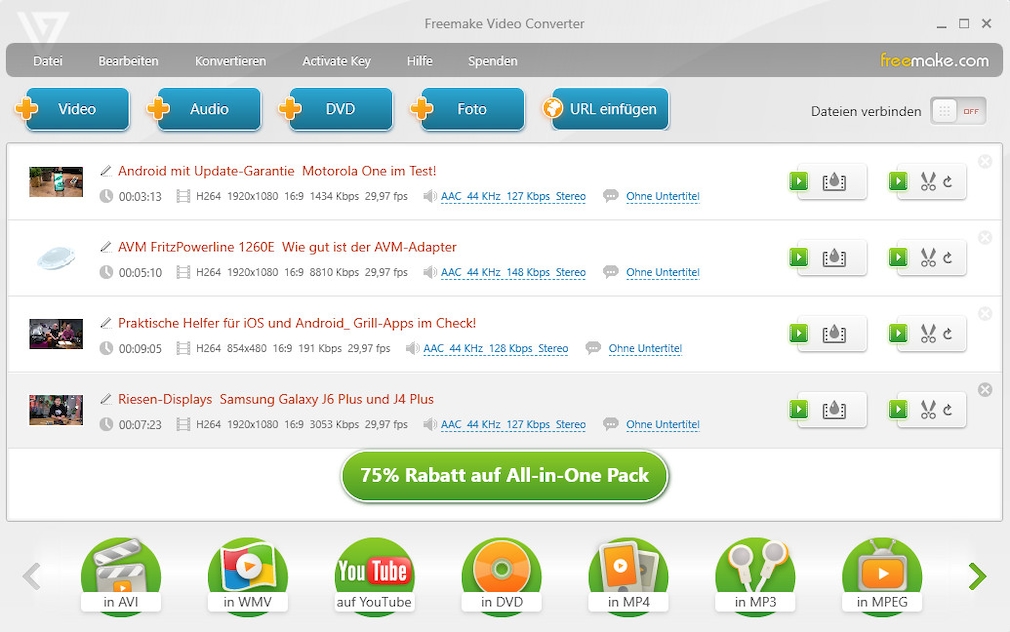Click the Samsung Galaxy J6 Plus video thumbnail
Screen dimensions: 1010x632
tap(56, 411)
